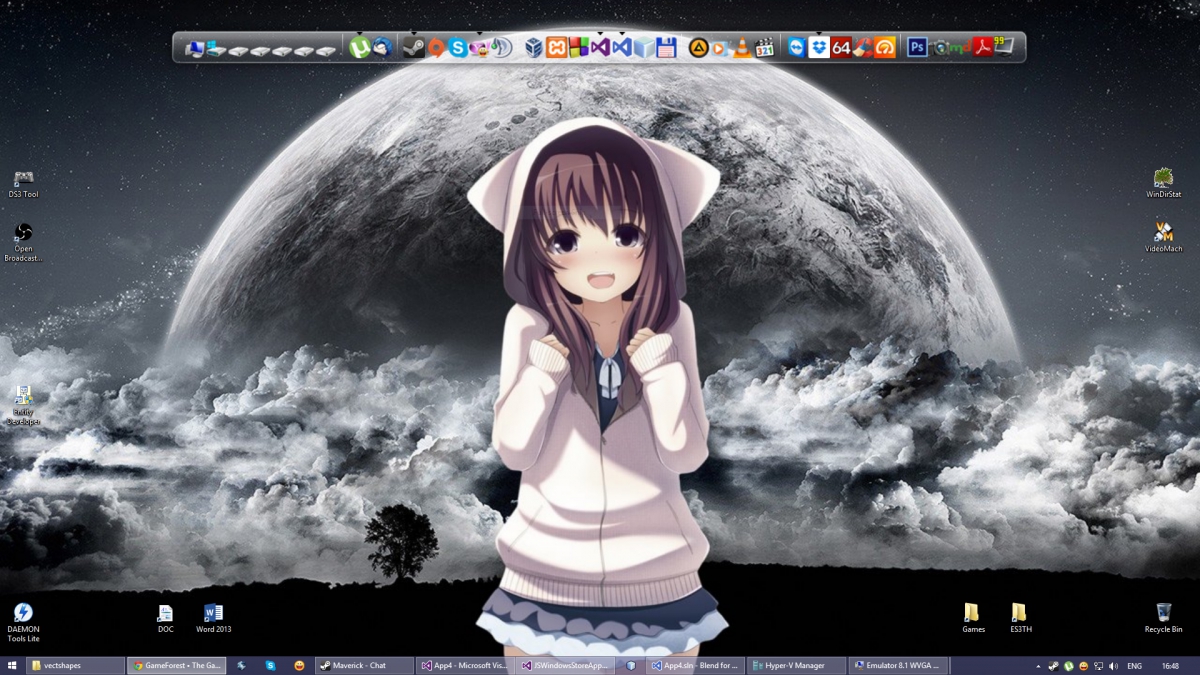1200x675 pixels.
Task: Switch to vectshapes folder taskbar window
Action: pos(76,665)
